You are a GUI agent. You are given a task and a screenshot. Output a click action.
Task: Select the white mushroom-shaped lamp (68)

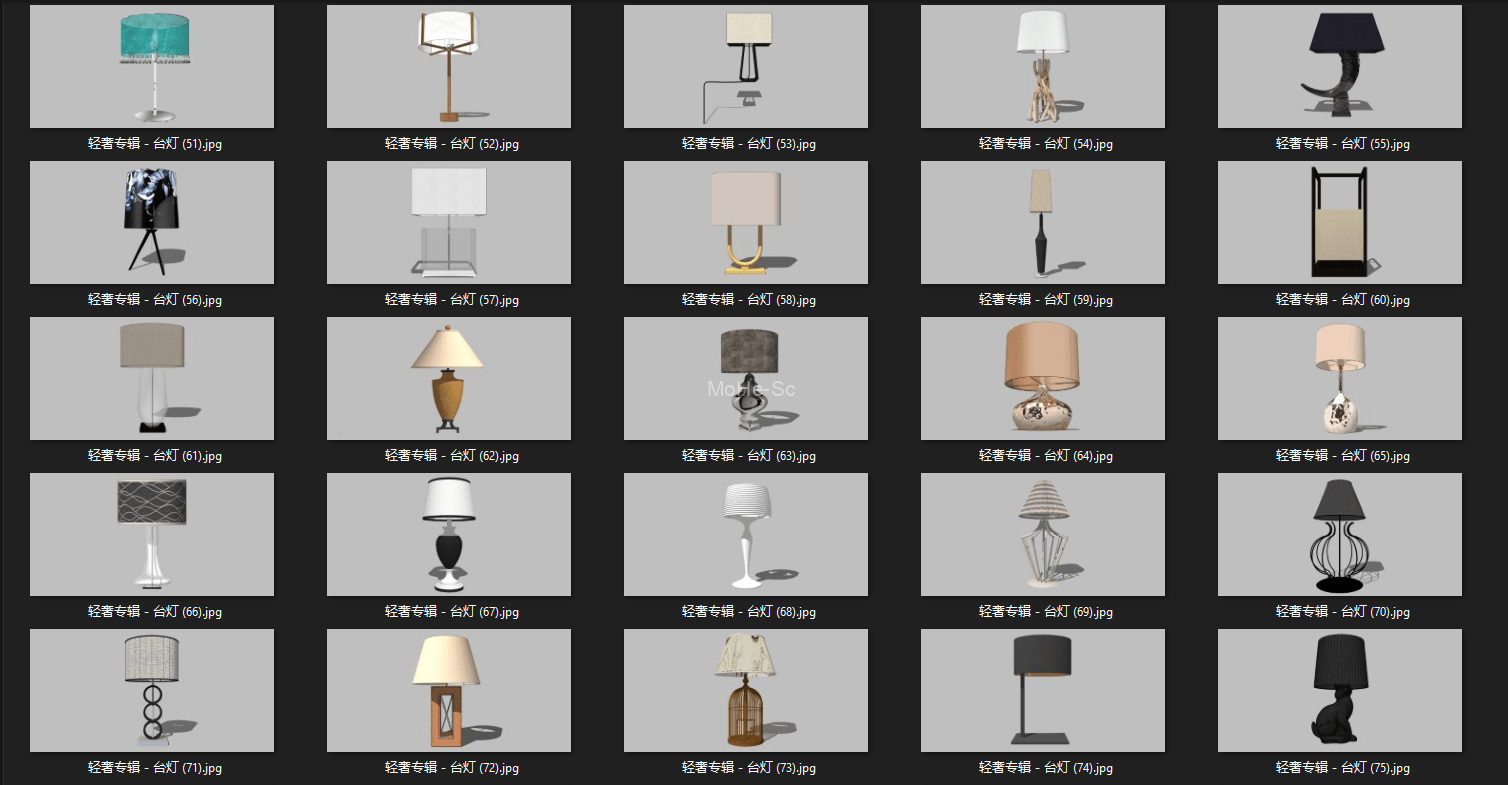point(745,534)
